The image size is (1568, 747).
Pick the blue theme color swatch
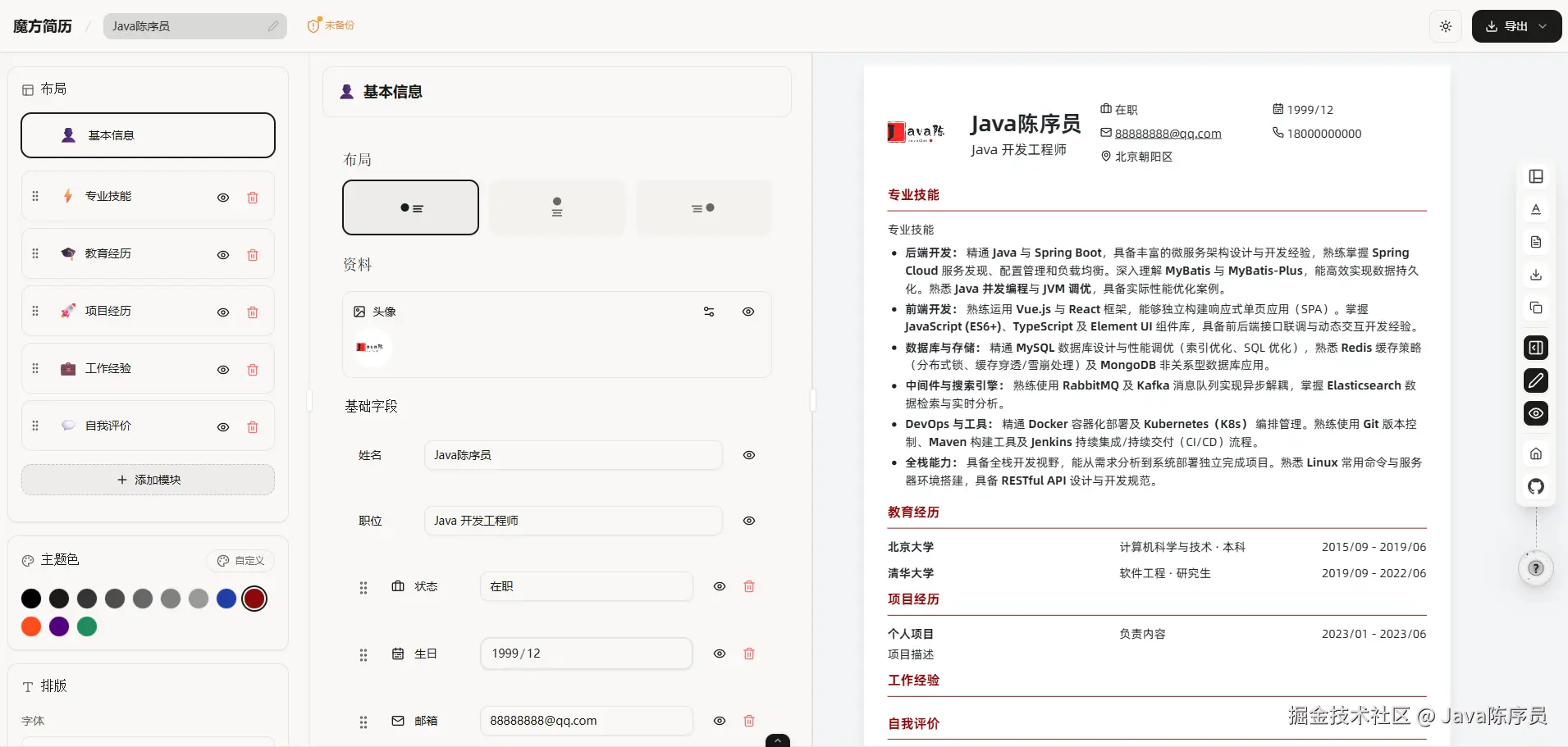pos(226,599)
